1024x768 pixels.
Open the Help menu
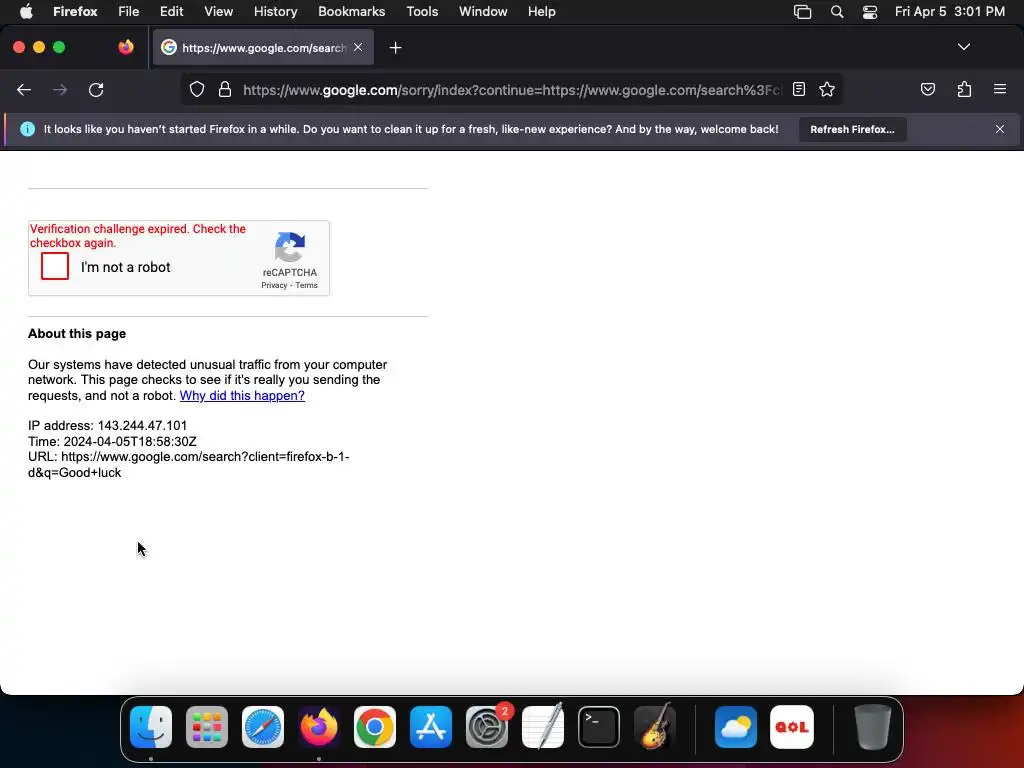click(x=541, y=12)
